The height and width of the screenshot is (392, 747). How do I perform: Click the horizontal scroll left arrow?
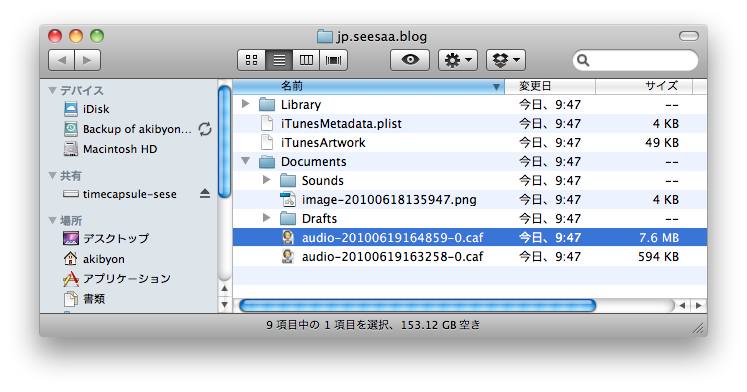point(682,305)
